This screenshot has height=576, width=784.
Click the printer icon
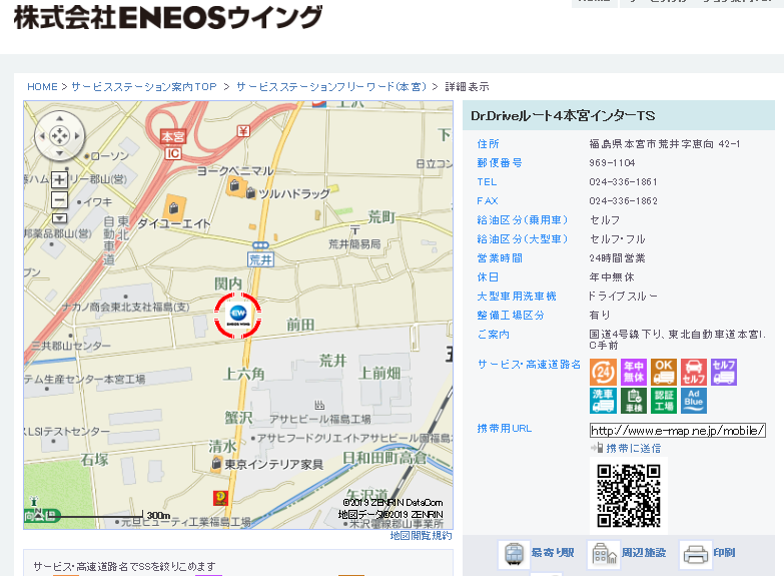pyautogui.click(x=696, y=554)
